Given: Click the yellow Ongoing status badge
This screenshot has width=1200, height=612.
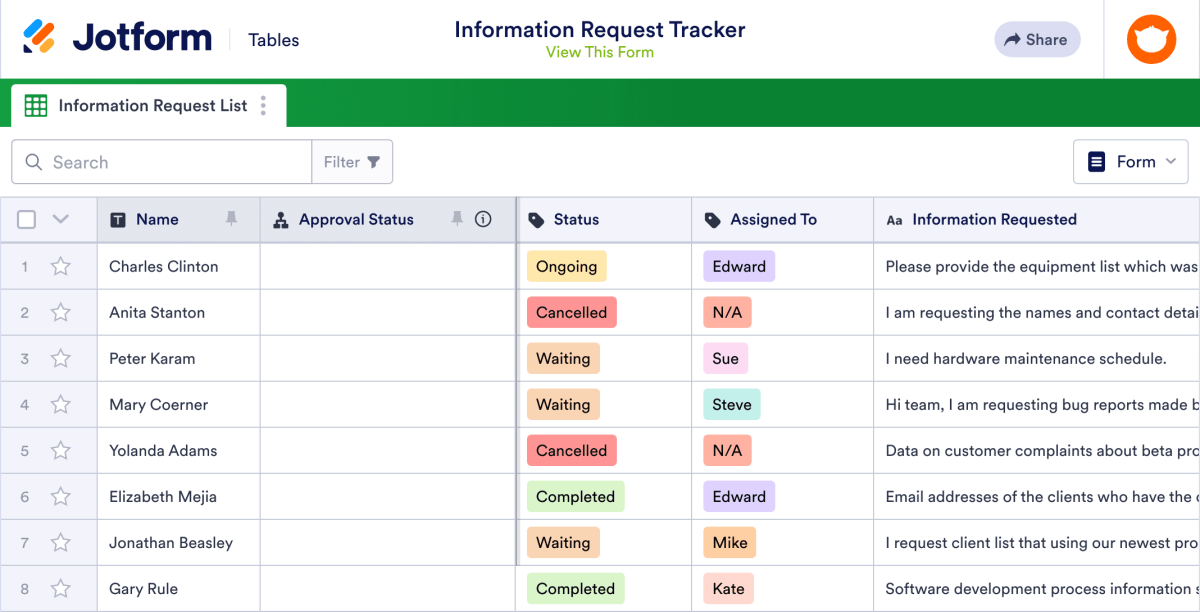Looking at the screenshot, I should click(x=566, y=266).
